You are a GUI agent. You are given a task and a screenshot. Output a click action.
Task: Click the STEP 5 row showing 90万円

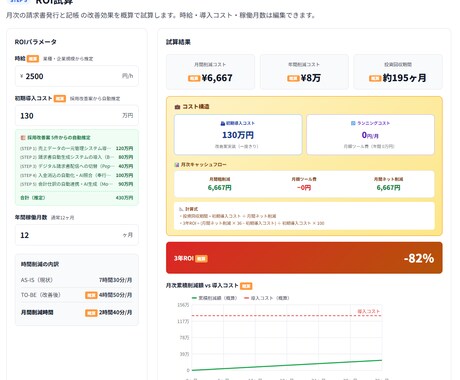point(76,184)
